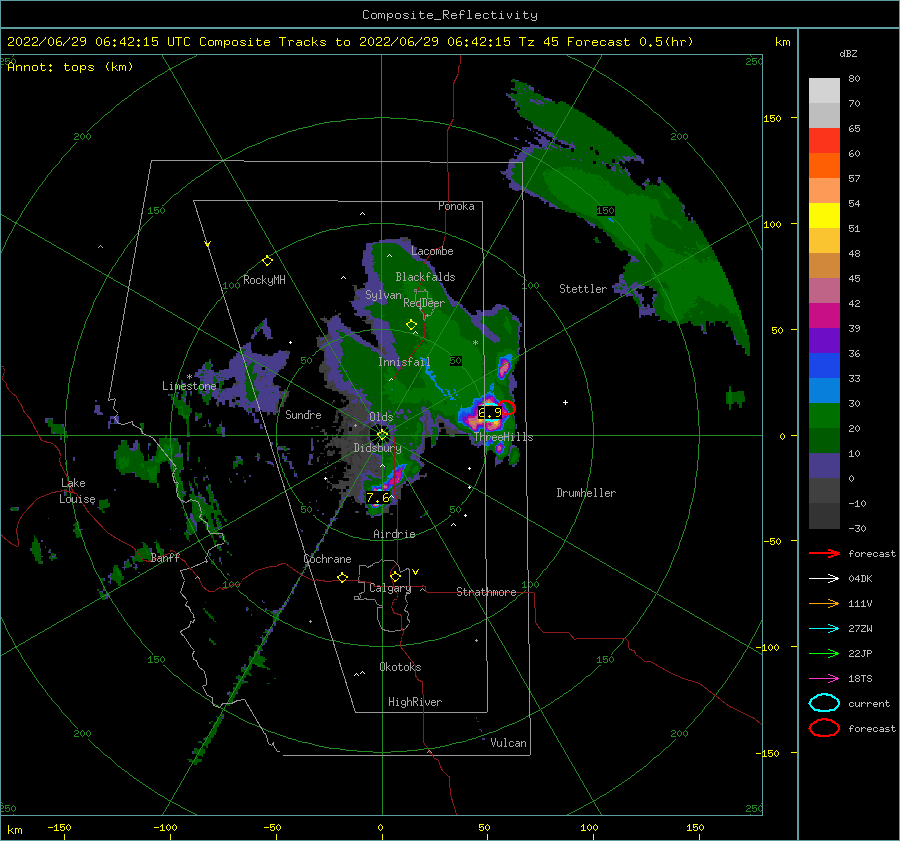Click the red forecast ellipse legend
The height and width of the screenshot is (841, 900).
click(824, 728)
